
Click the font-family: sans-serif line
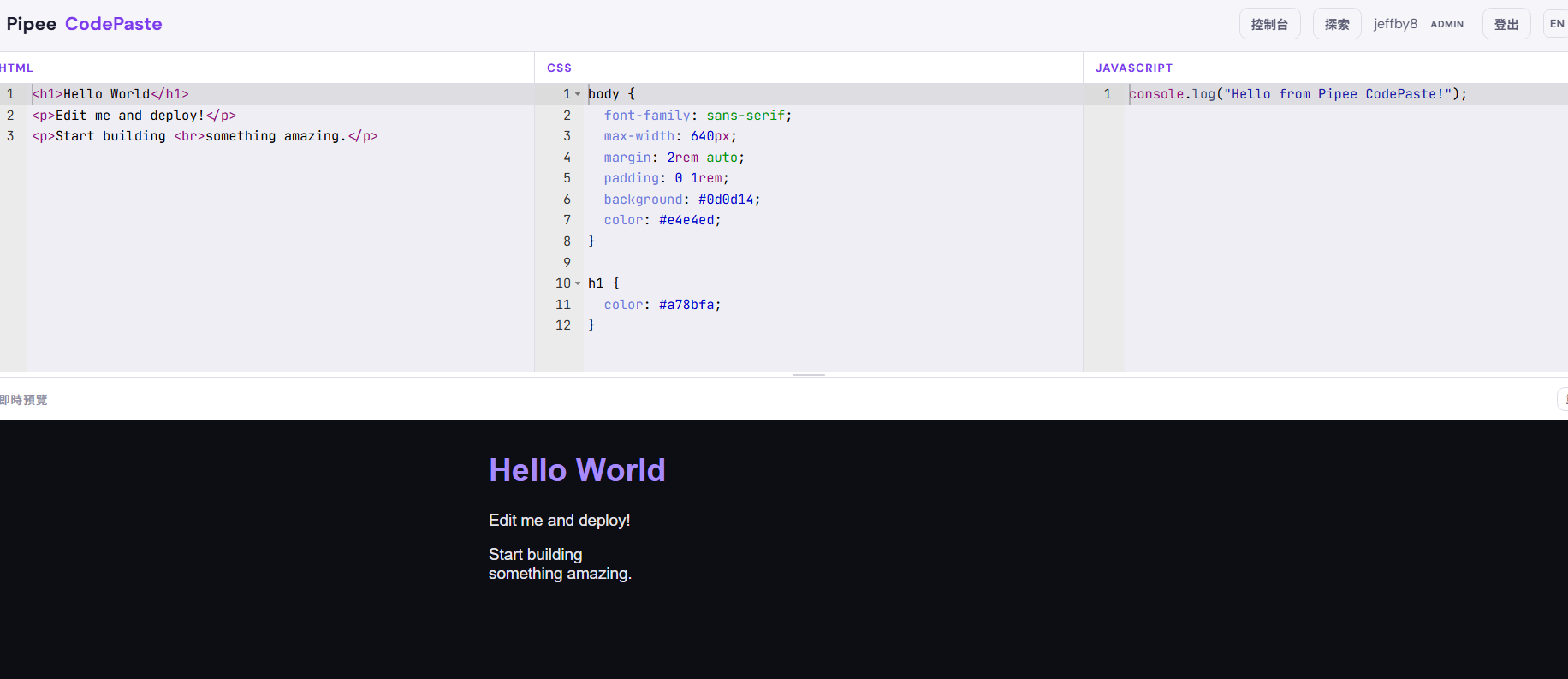pyautogui.click(x=698, y=116)
